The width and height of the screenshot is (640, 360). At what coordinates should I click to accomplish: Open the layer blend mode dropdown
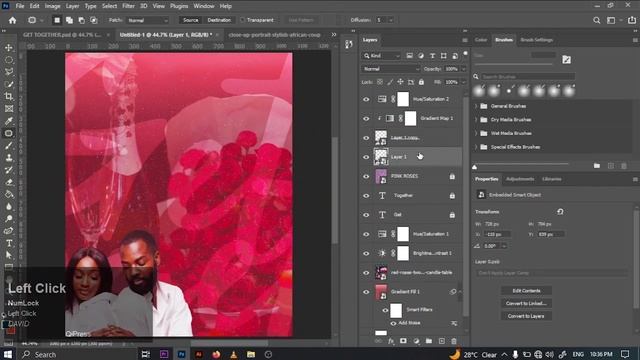click(x=390, y=69)
